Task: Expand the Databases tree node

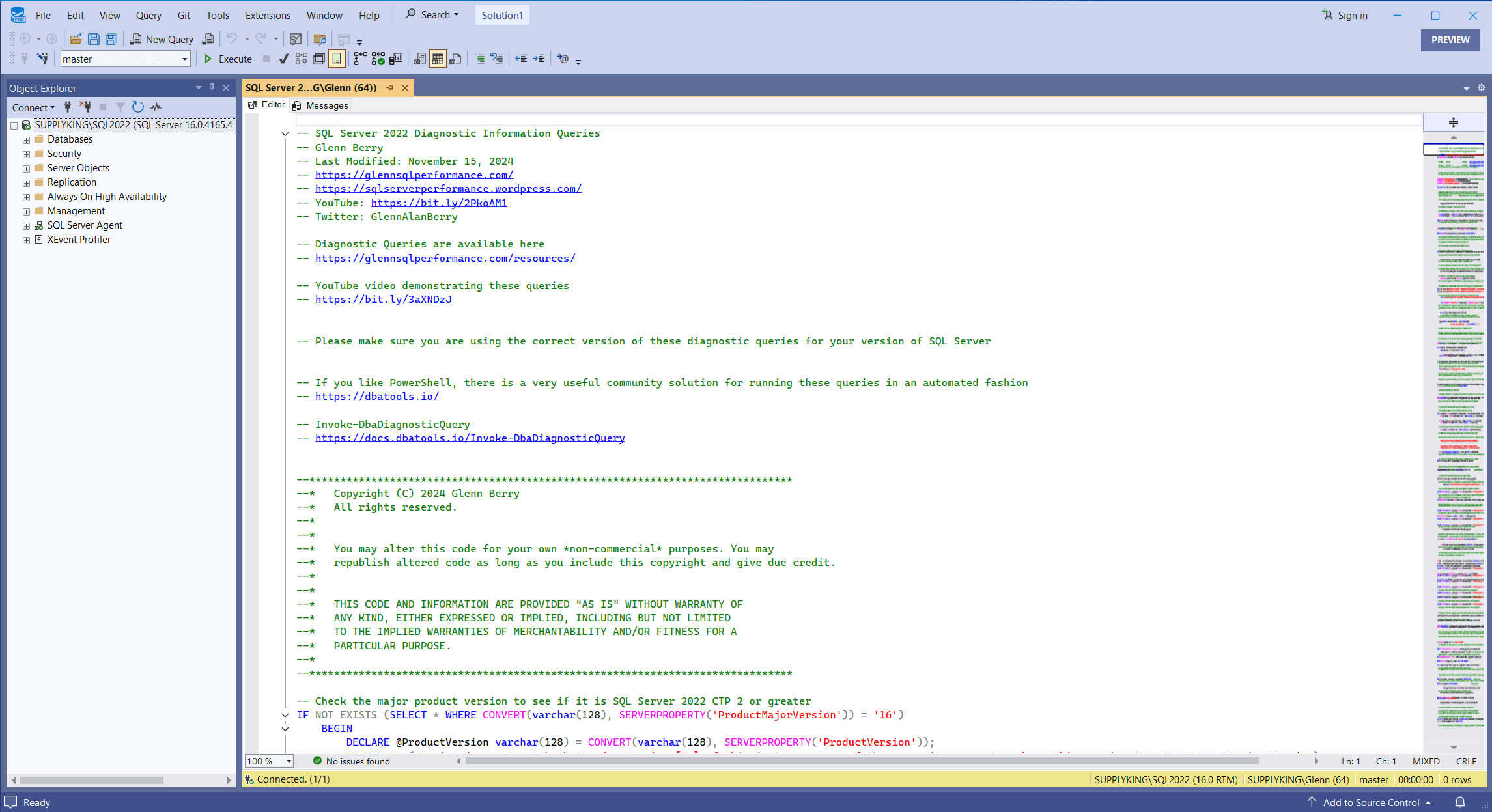Action: (26, 139)
